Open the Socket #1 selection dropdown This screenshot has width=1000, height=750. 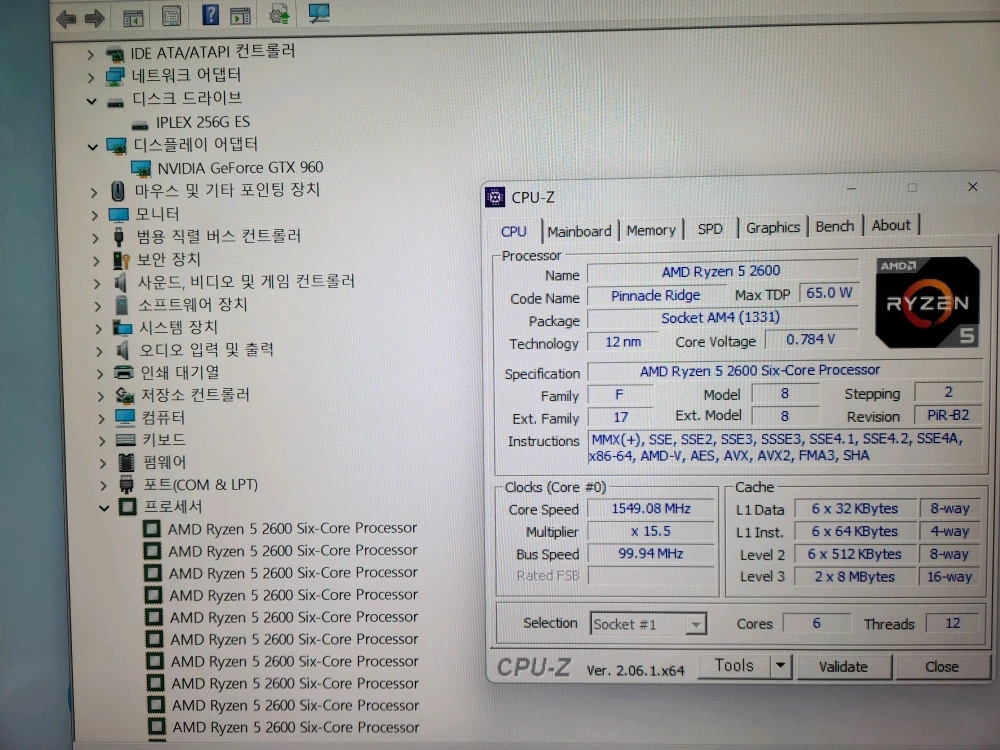pos(696,624)
